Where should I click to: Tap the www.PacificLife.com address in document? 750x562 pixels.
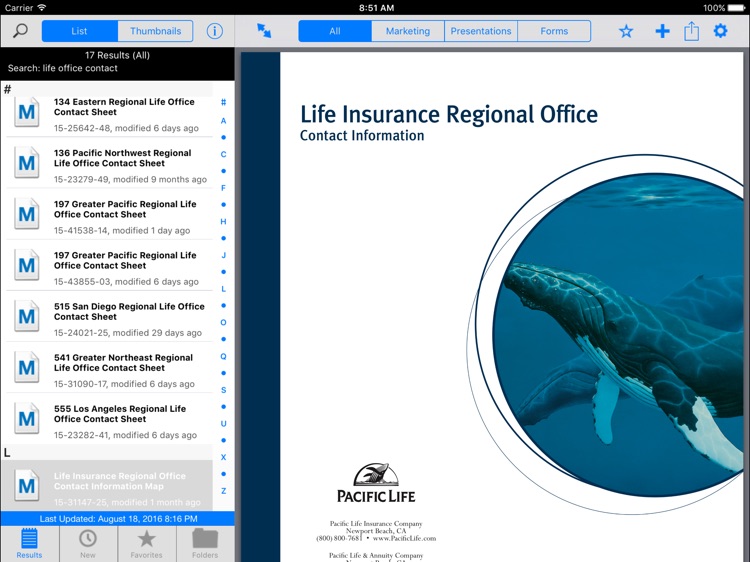point(404,538)
